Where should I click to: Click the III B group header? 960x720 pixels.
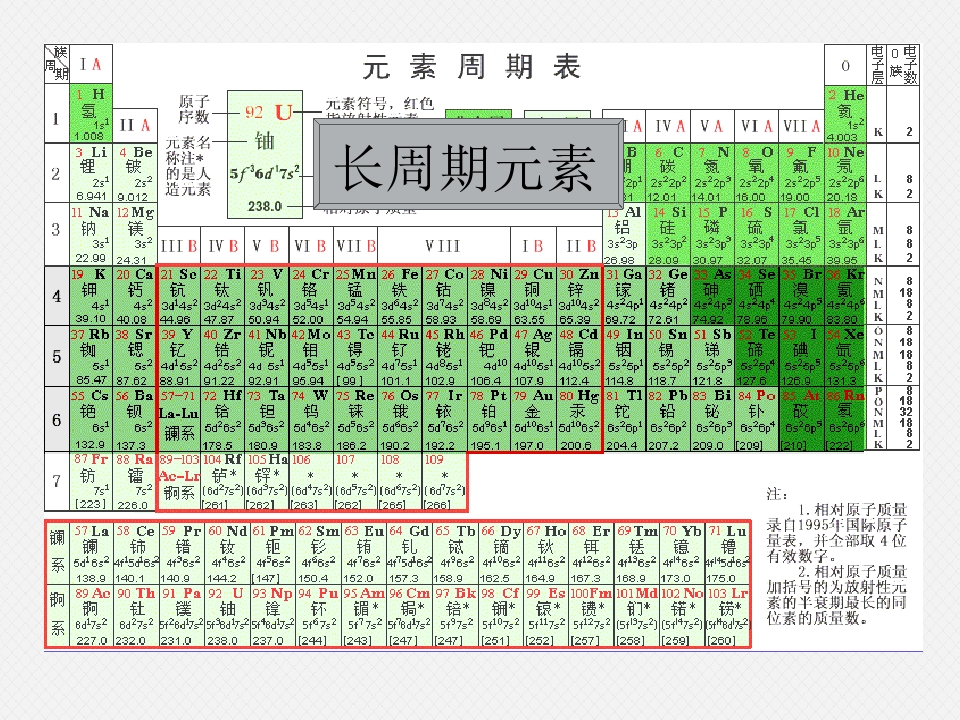click(179, 246)
